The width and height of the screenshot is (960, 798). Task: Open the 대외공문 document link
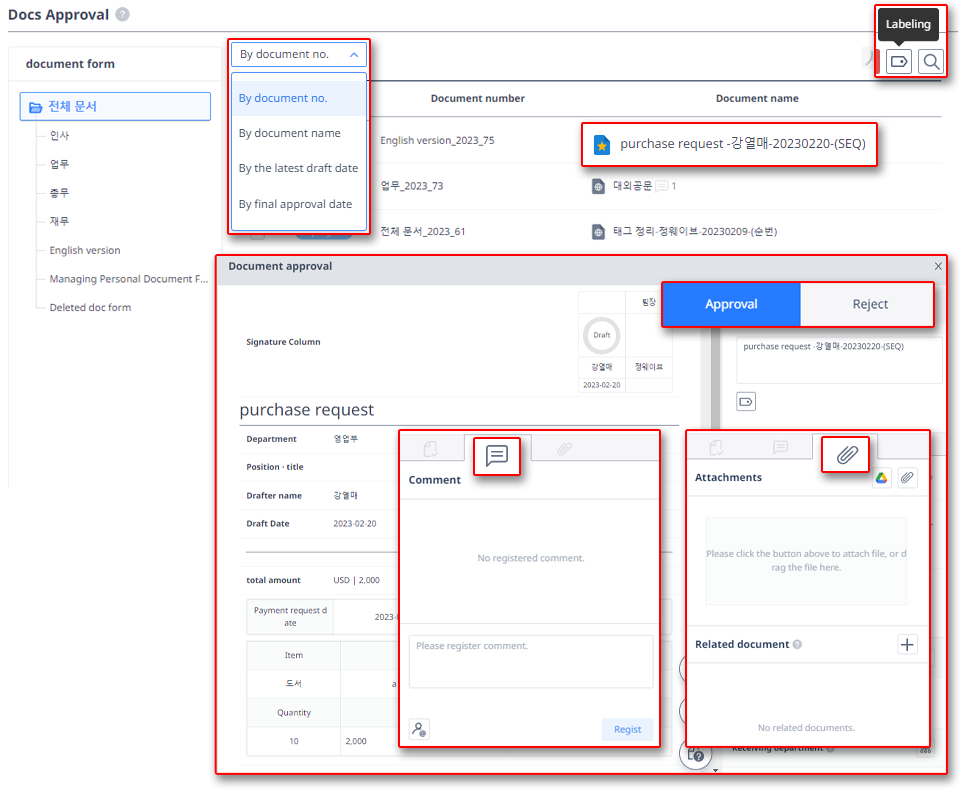tap(632, 186)
